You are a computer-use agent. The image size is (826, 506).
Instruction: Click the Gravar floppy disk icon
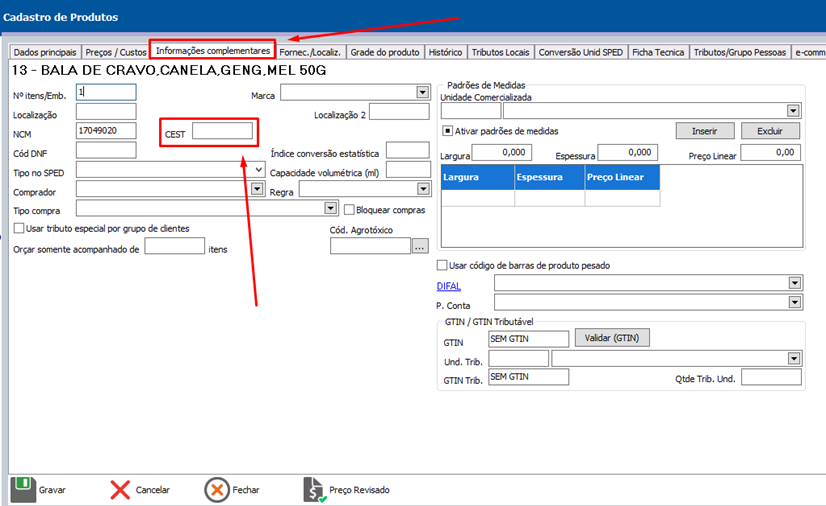21,489
